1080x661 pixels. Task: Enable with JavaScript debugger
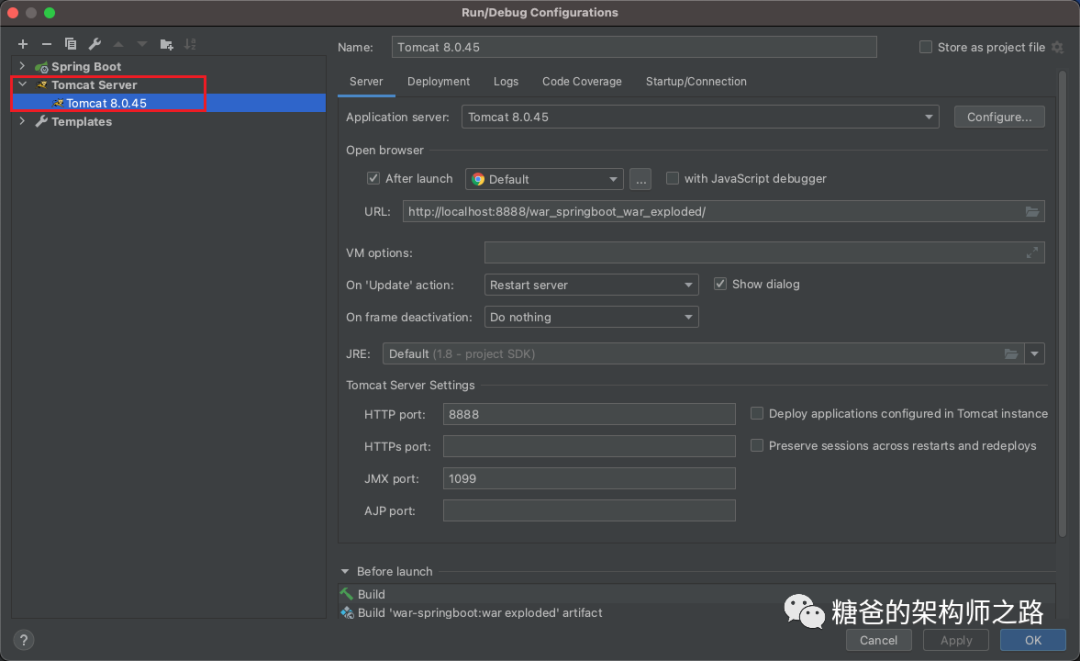pos(672,178)
